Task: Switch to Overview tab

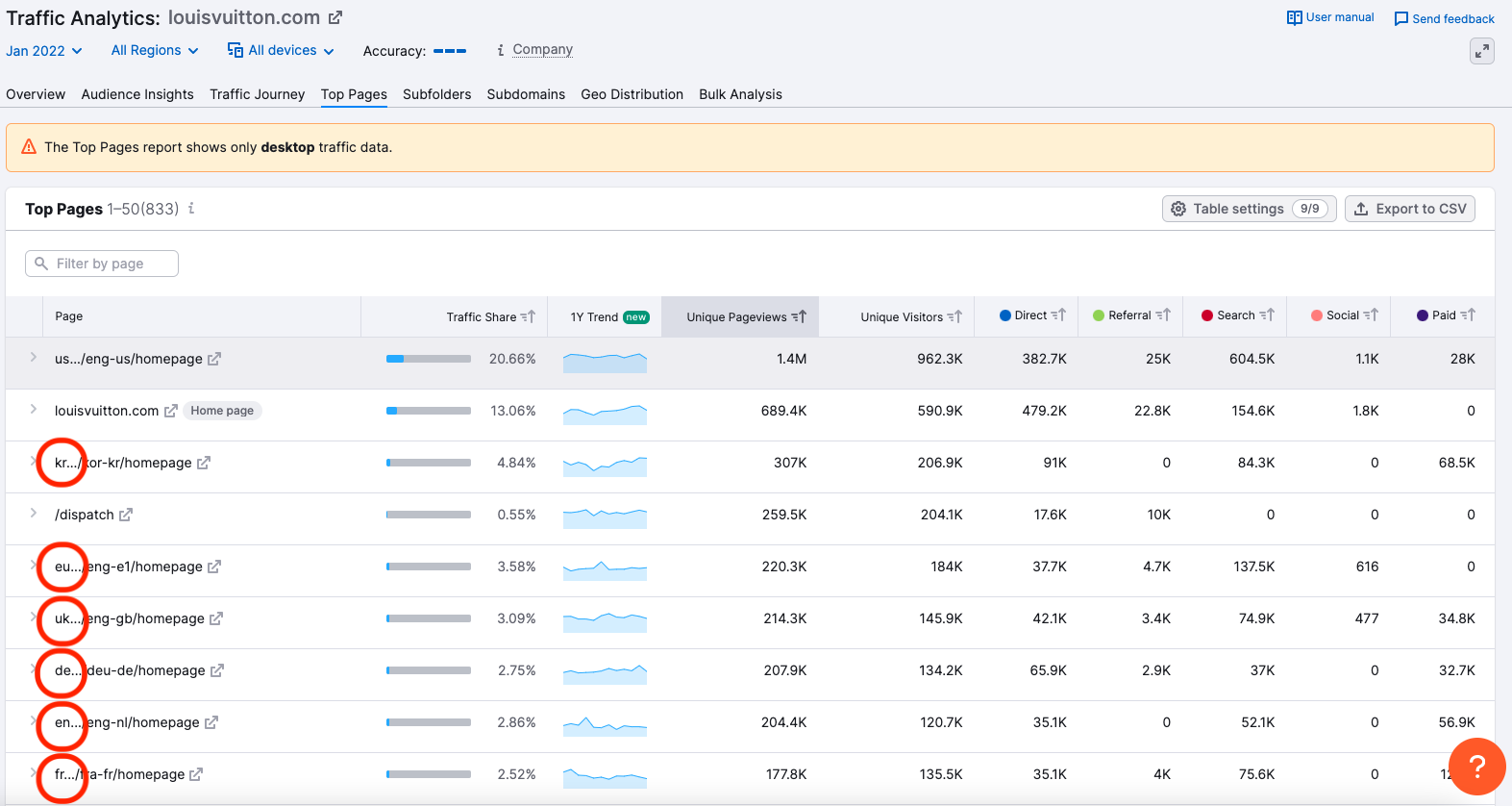Action: (x=36, y=94)
